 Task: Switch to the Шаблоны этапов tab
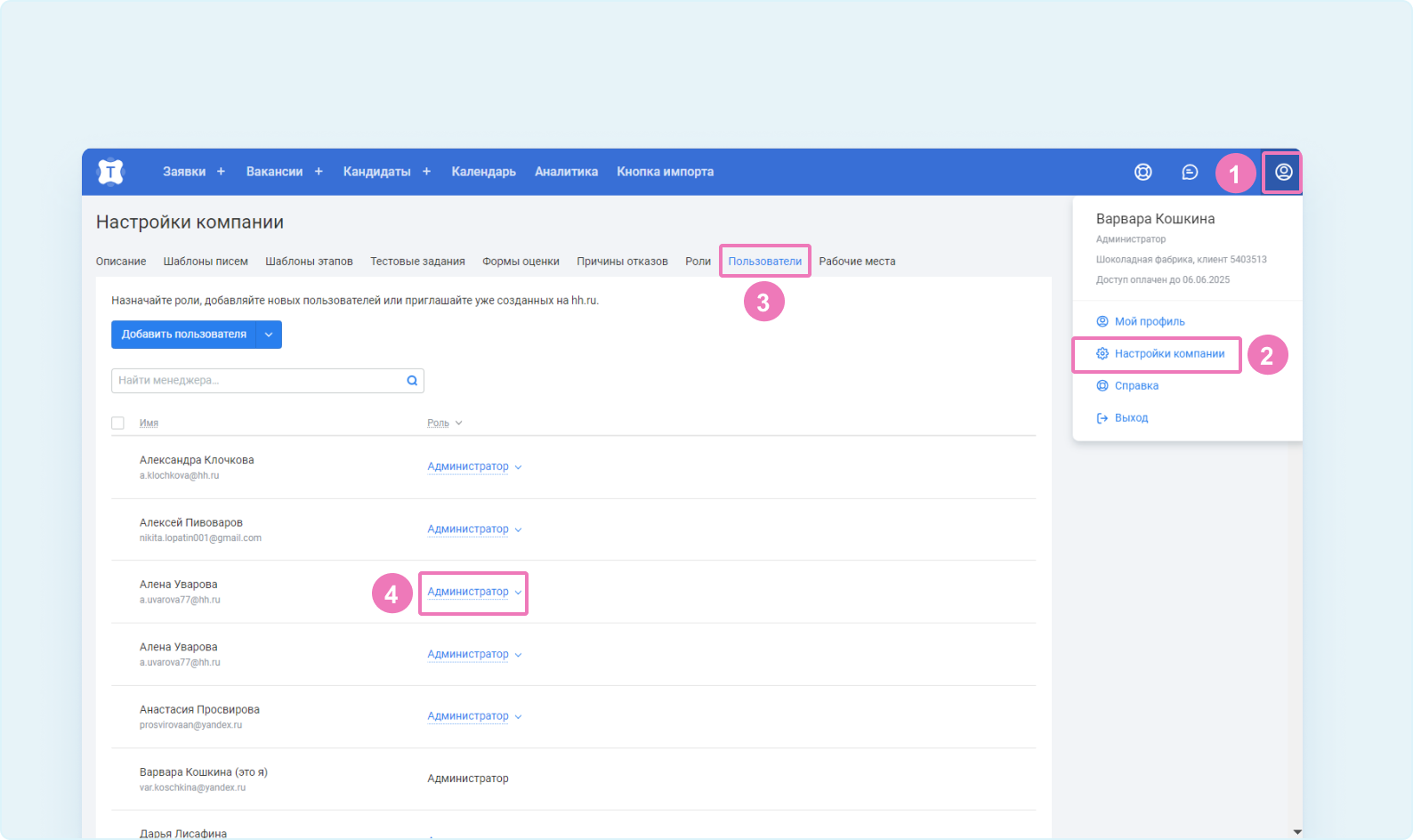(x=309, y=262)
